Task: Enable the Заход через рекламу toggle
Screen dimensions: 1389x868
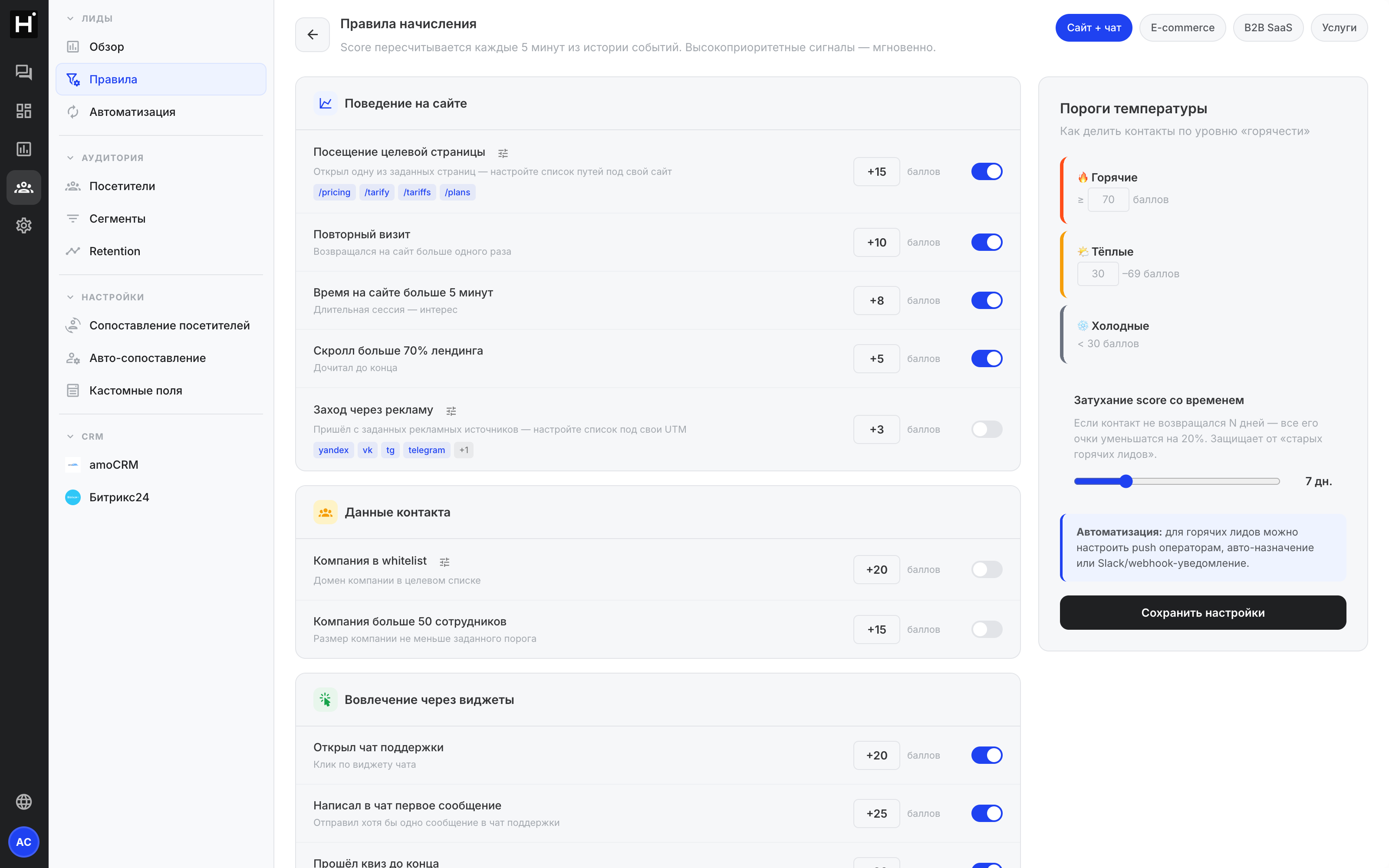Action: (x=987, y=429)
